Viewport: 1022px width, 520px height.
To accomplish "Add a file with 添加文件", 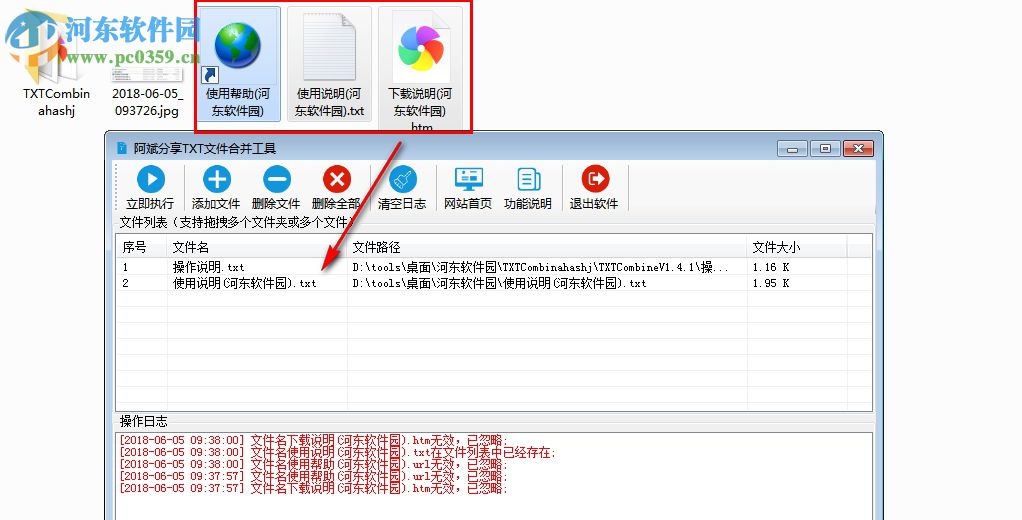I will pyautogui.click(x=216, y=188).
